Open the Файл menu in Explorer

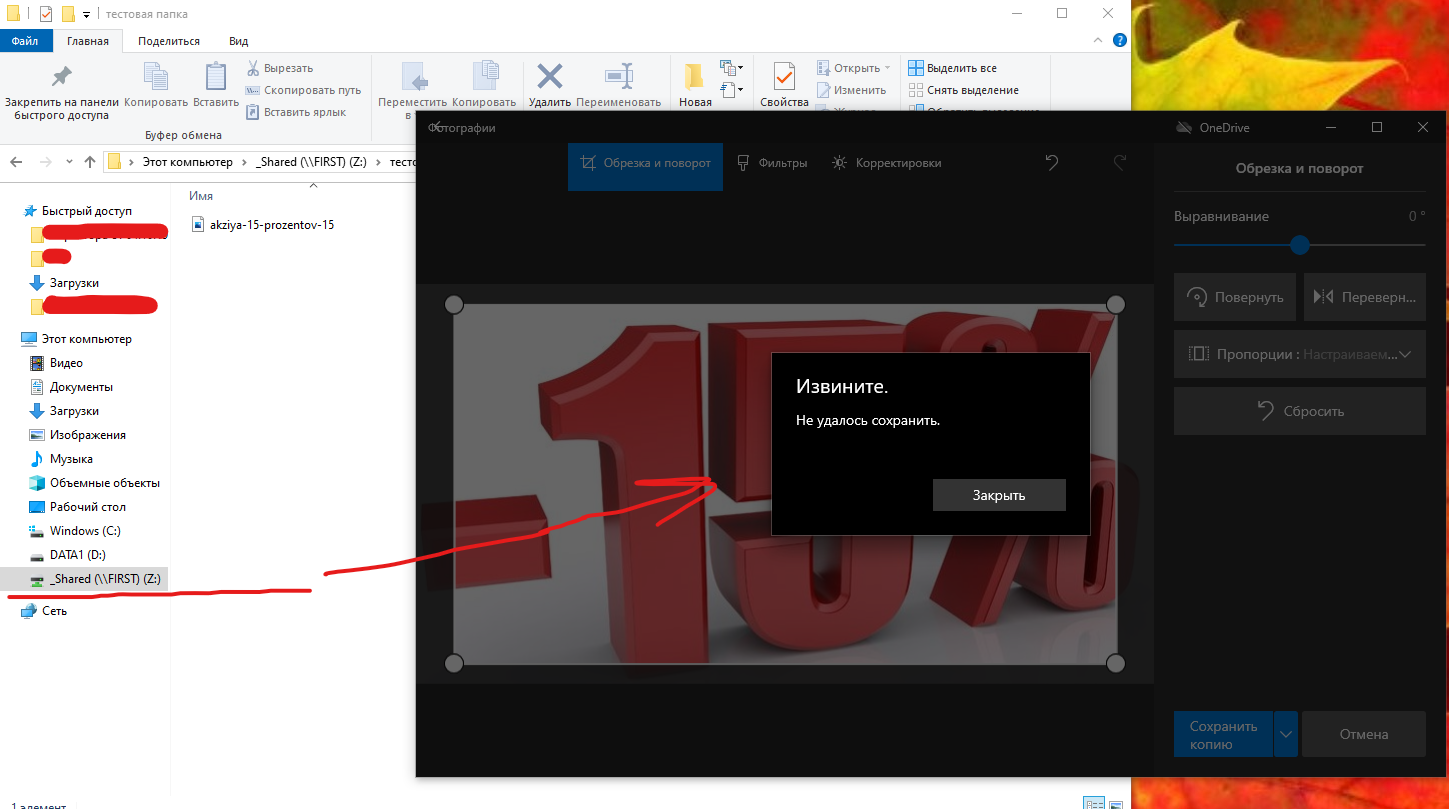click(x=25, y=41)
